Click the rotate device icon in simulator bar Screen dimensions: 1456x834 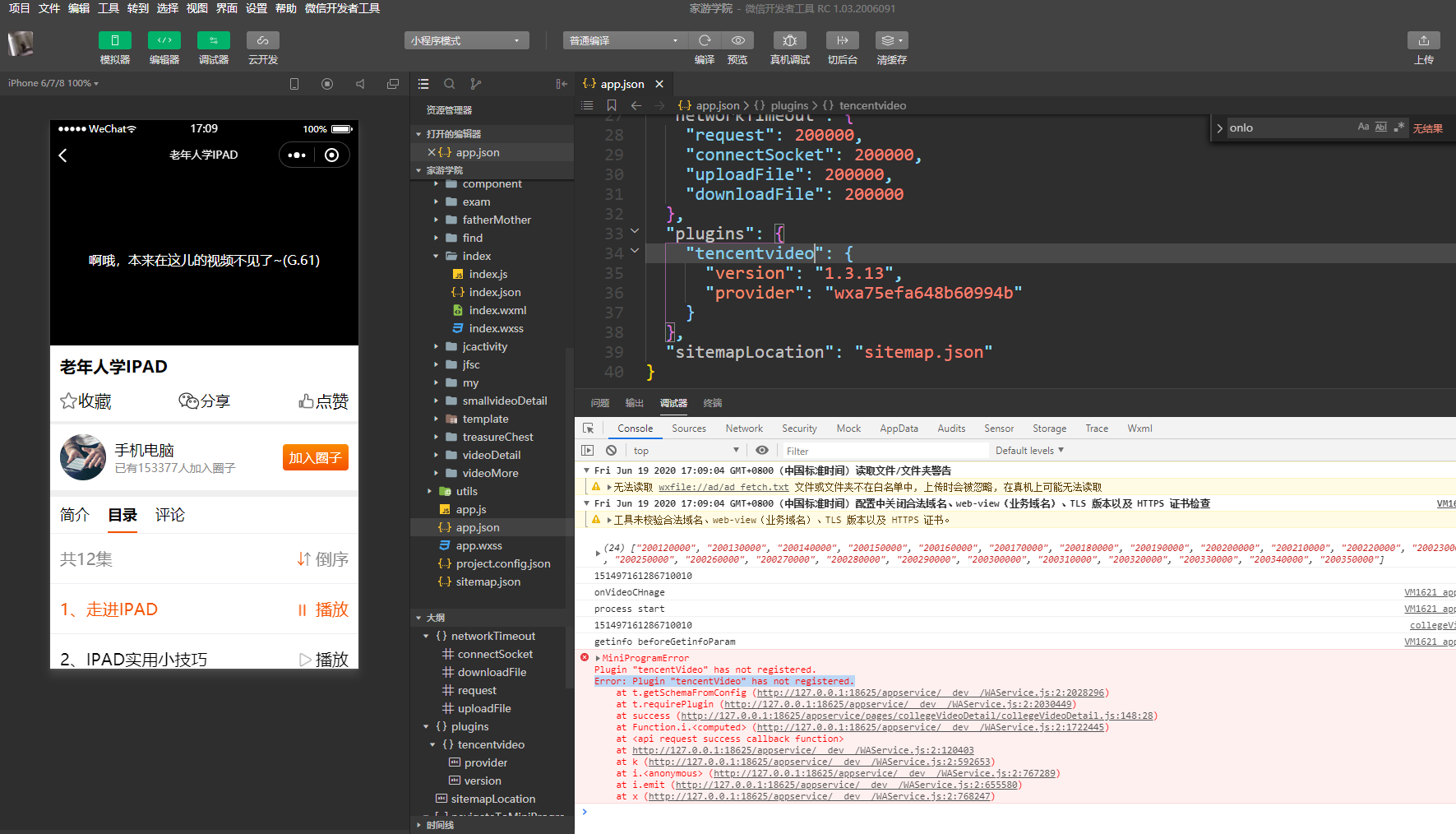tap(294, 84)
